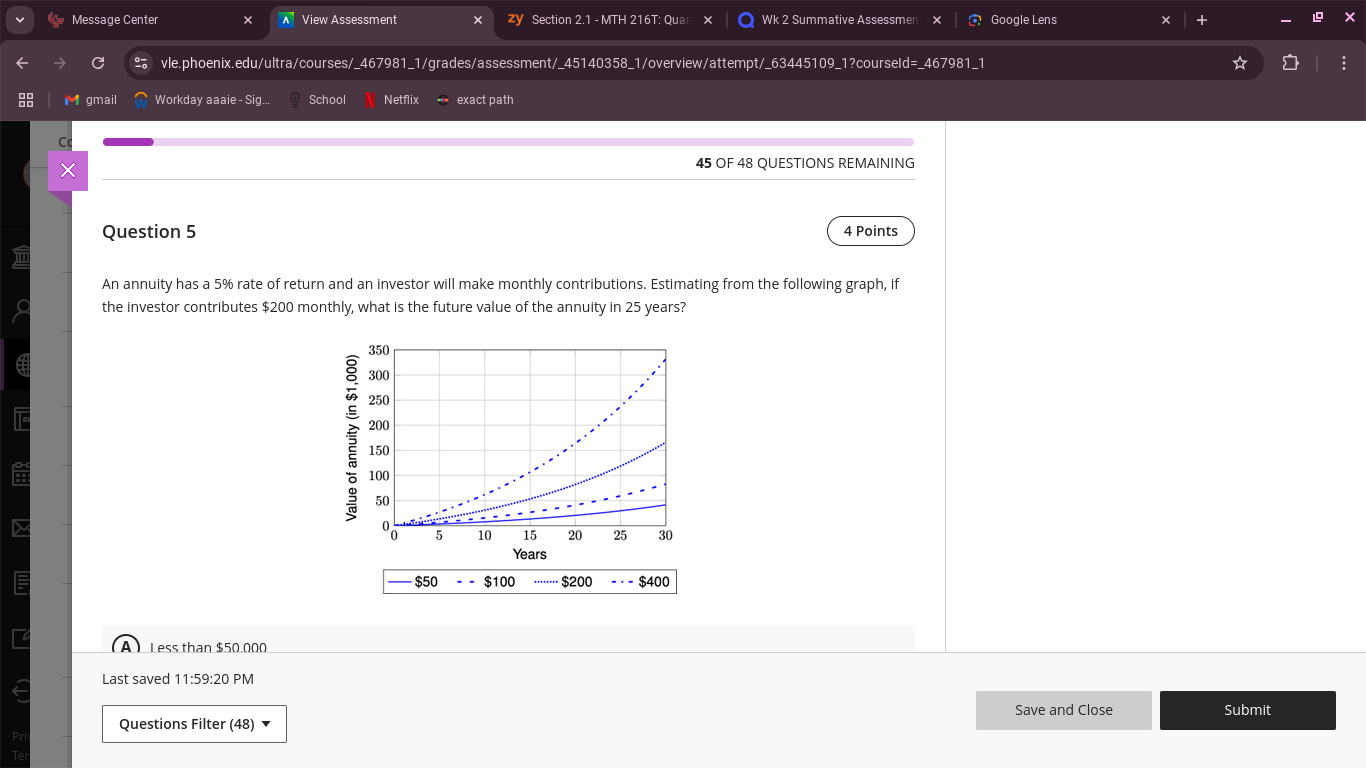This screenshot has width=1366, height=768.
Task: Click the Question 5 heading
Action: click(149, 232)
